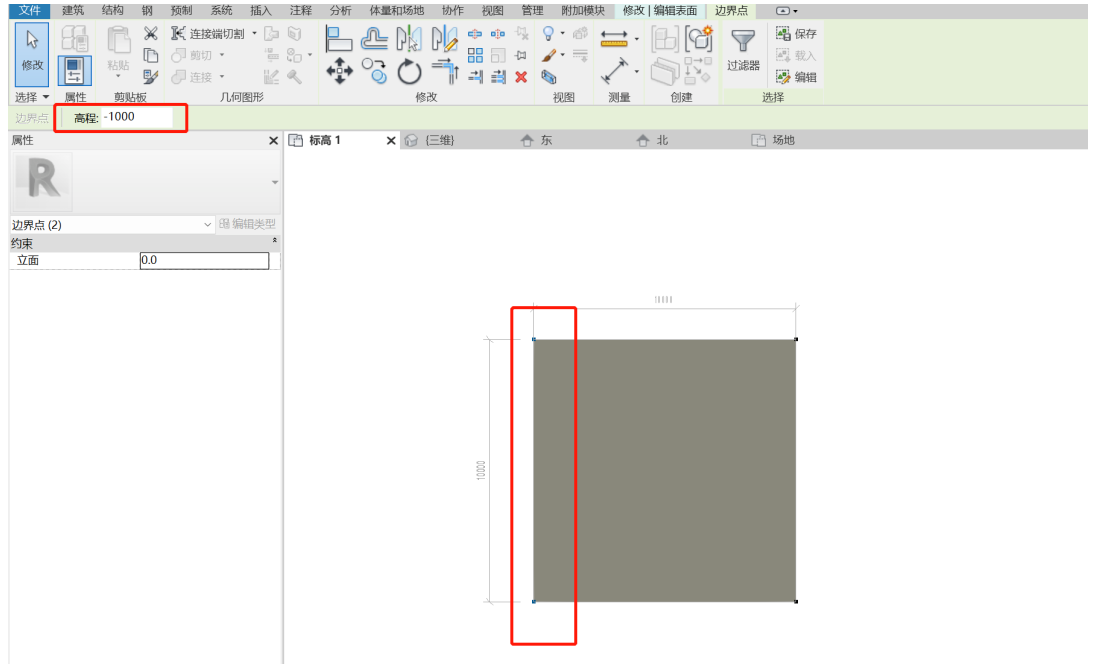Click the Offset tool icon
Viewport: 1103px width, 664px height.
pyautogui.click(x=374, y=39)
